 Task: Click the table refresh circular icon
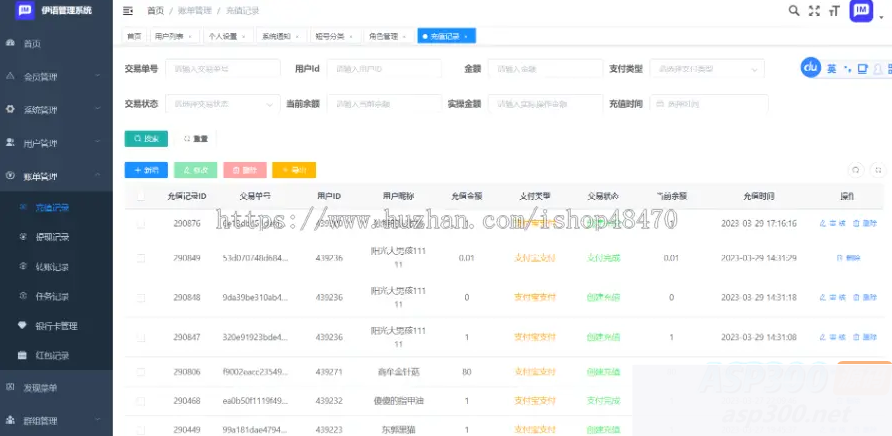click(855, 170)
